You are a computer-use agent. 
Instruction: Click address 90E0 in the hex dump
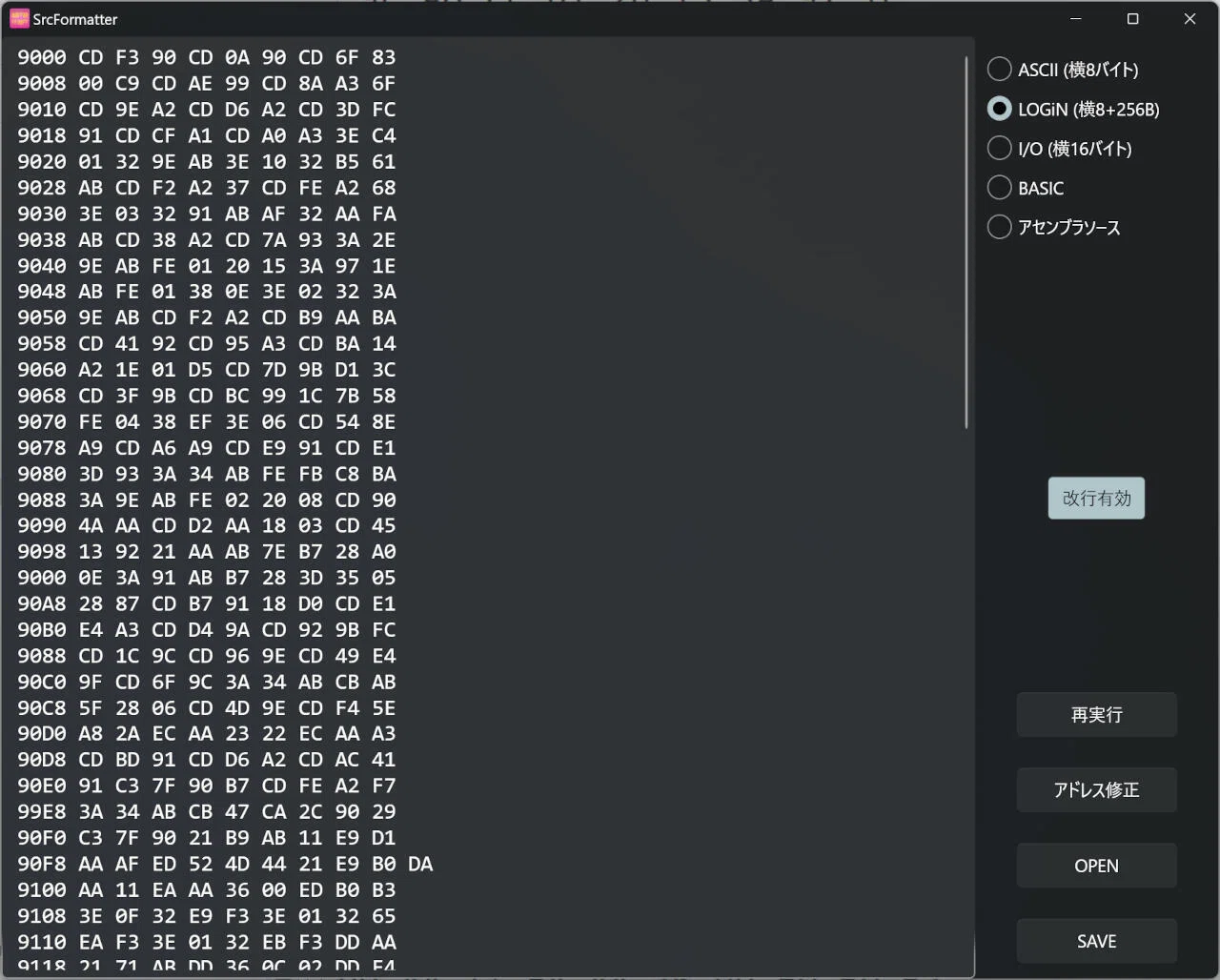pyautogui.click(x=42, y=786)
